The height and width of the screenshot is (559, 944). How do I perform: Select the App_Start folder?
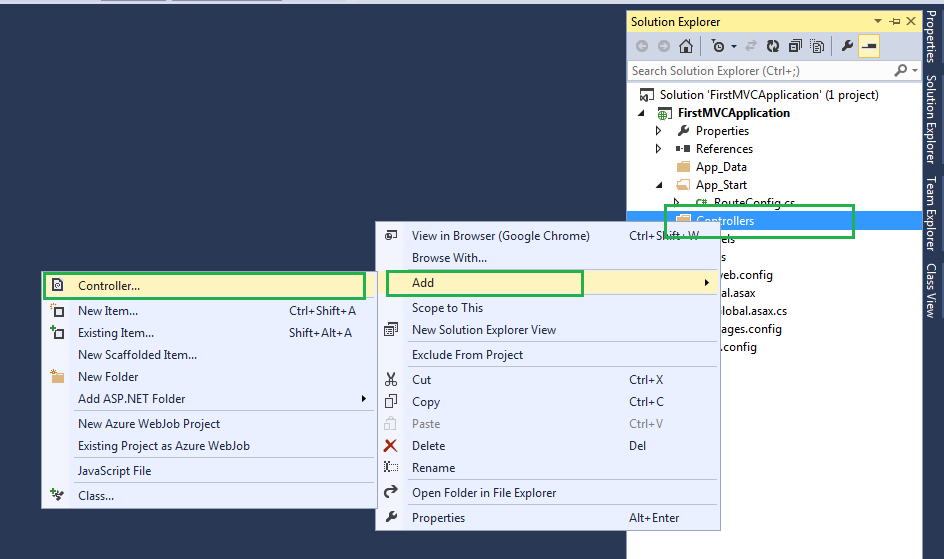point(721,185)
